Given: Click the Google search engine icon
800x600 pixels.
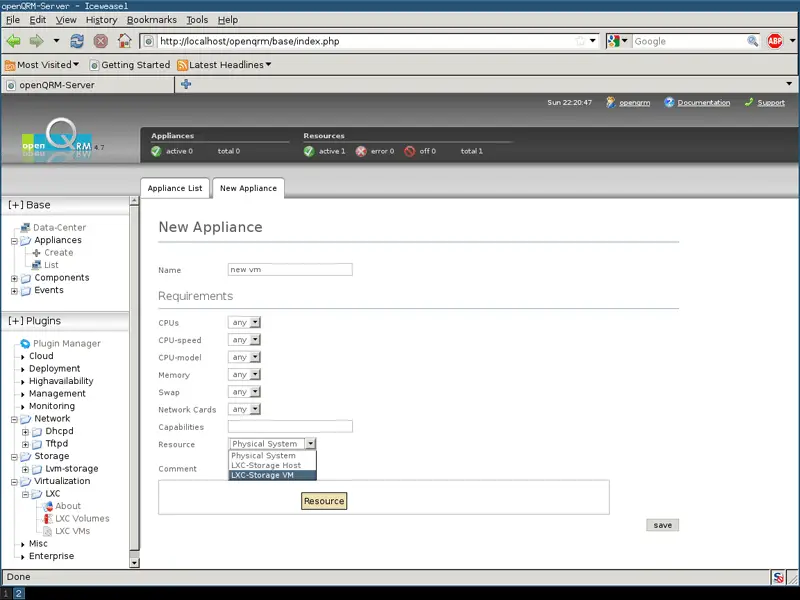Looking at the screenshot, I should (x=614, y=41).
